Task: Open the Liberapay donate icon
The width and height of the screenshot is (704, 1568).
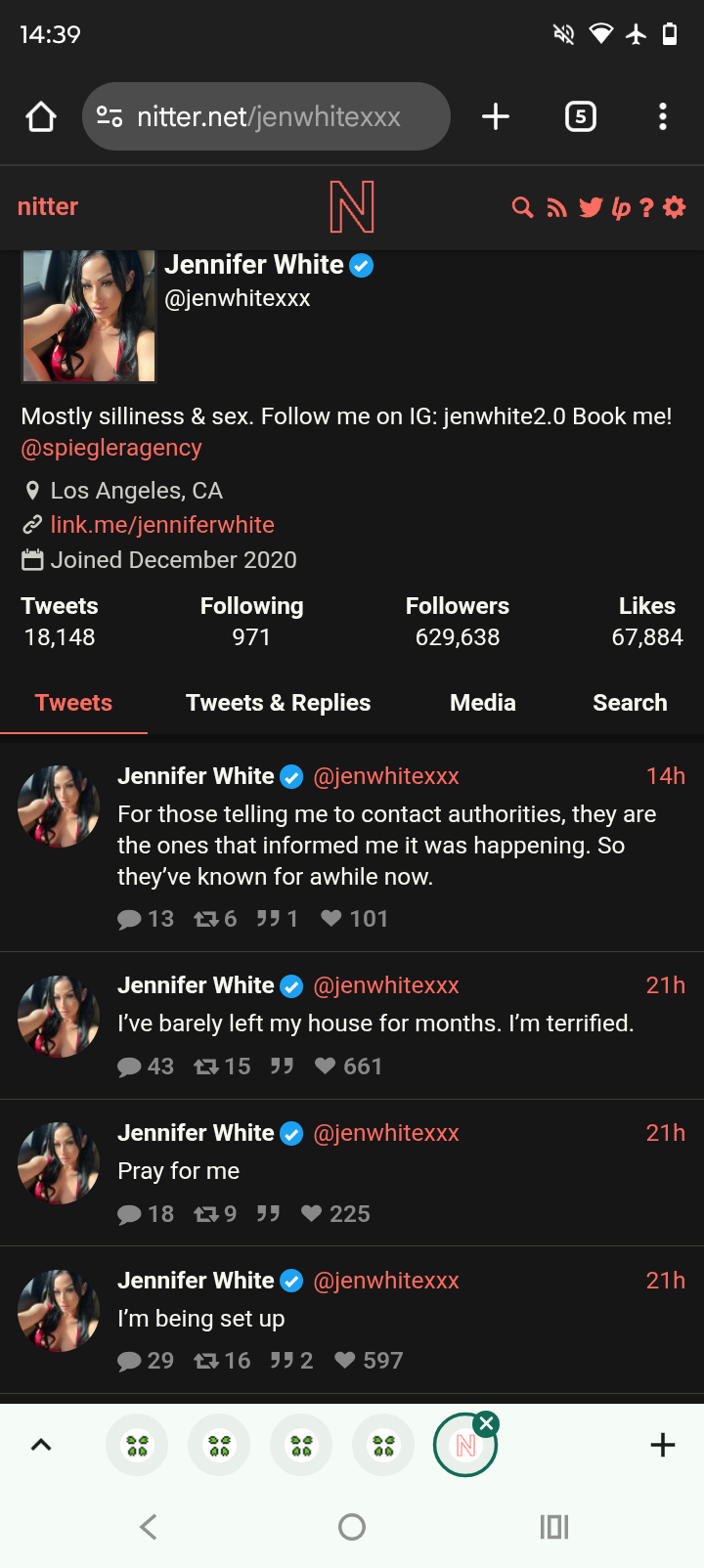Action: tap(621, 207)
